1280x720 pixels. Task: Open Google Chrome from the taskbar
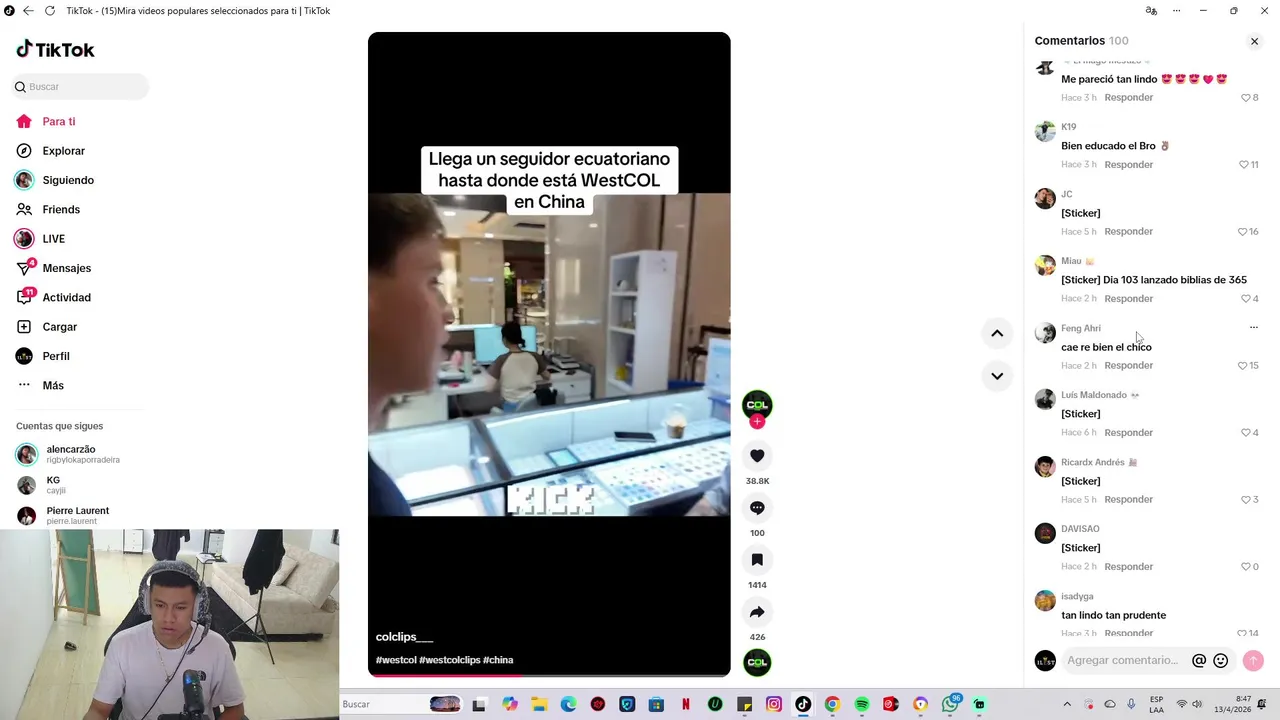pyautogui.click(x=832, y=705)
